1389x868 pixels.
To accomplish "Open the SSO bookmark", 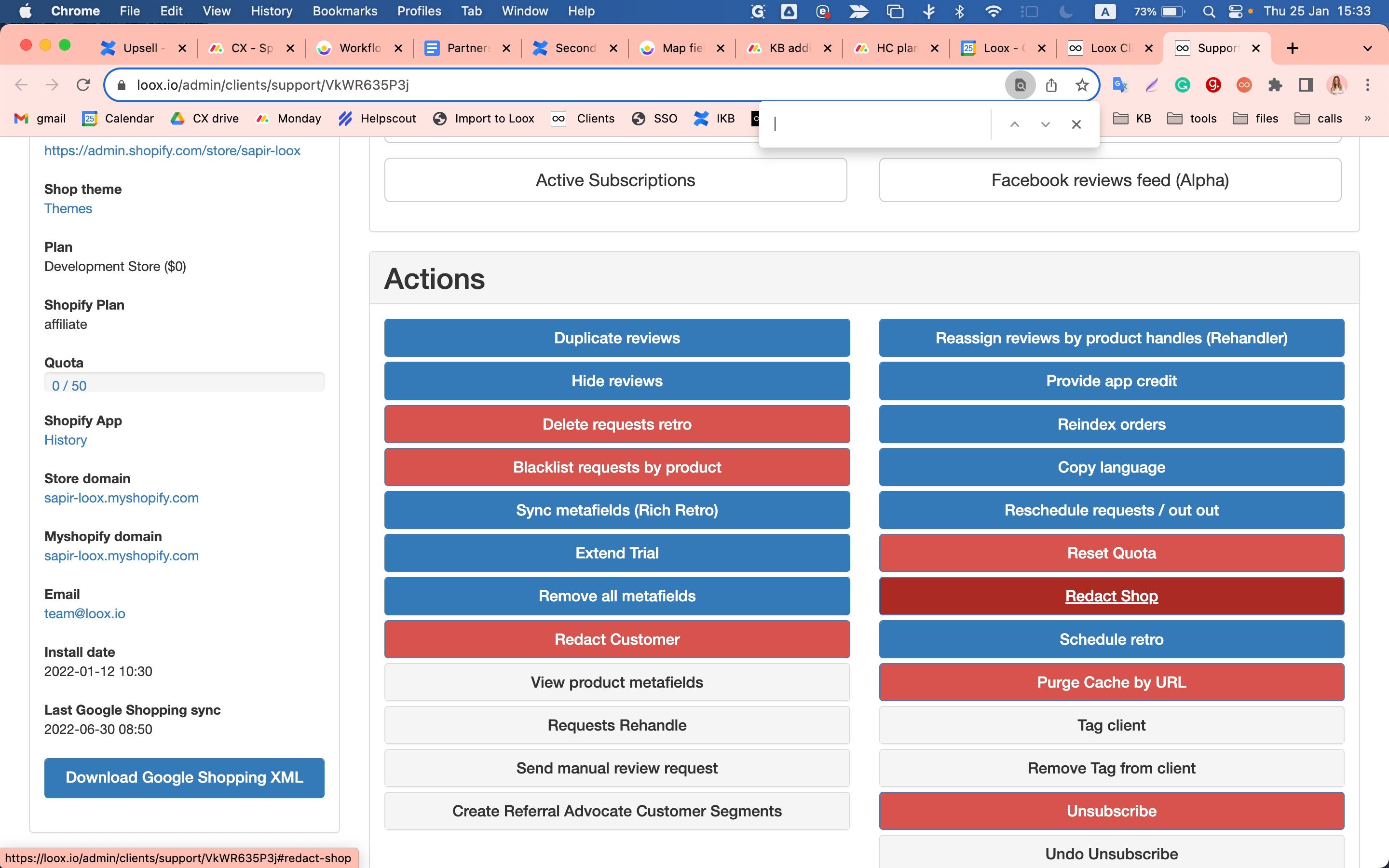I will [654, 118].
